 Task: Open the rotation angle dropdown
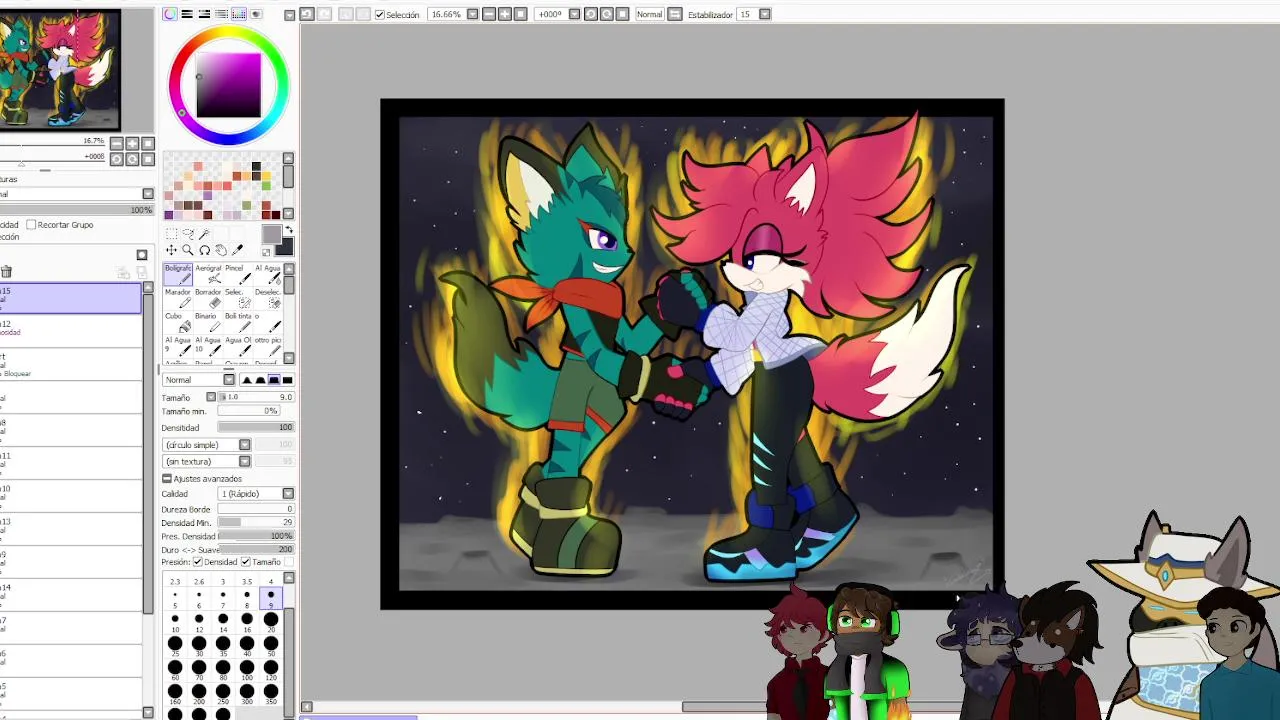574,14
